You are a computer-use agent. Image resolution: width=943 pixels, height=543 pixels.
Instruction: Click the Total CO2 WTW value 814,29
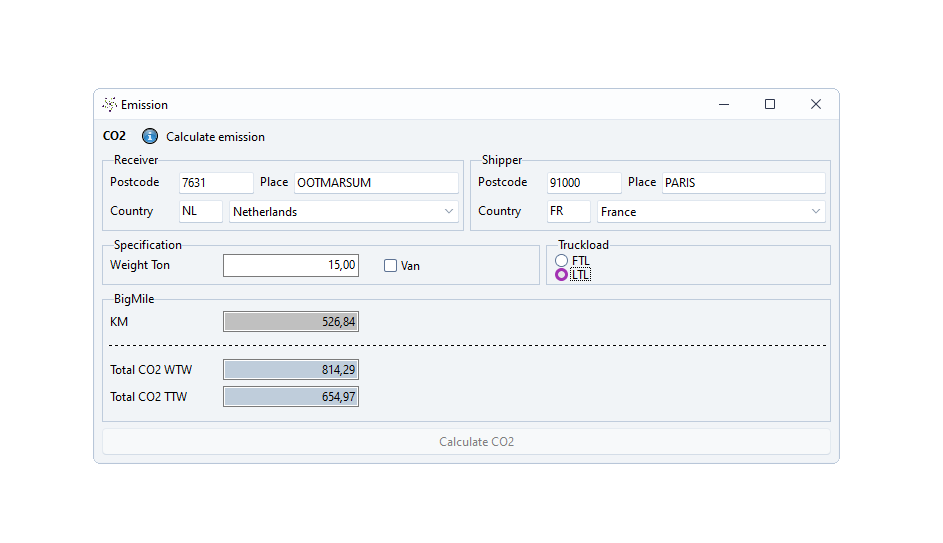291,370
